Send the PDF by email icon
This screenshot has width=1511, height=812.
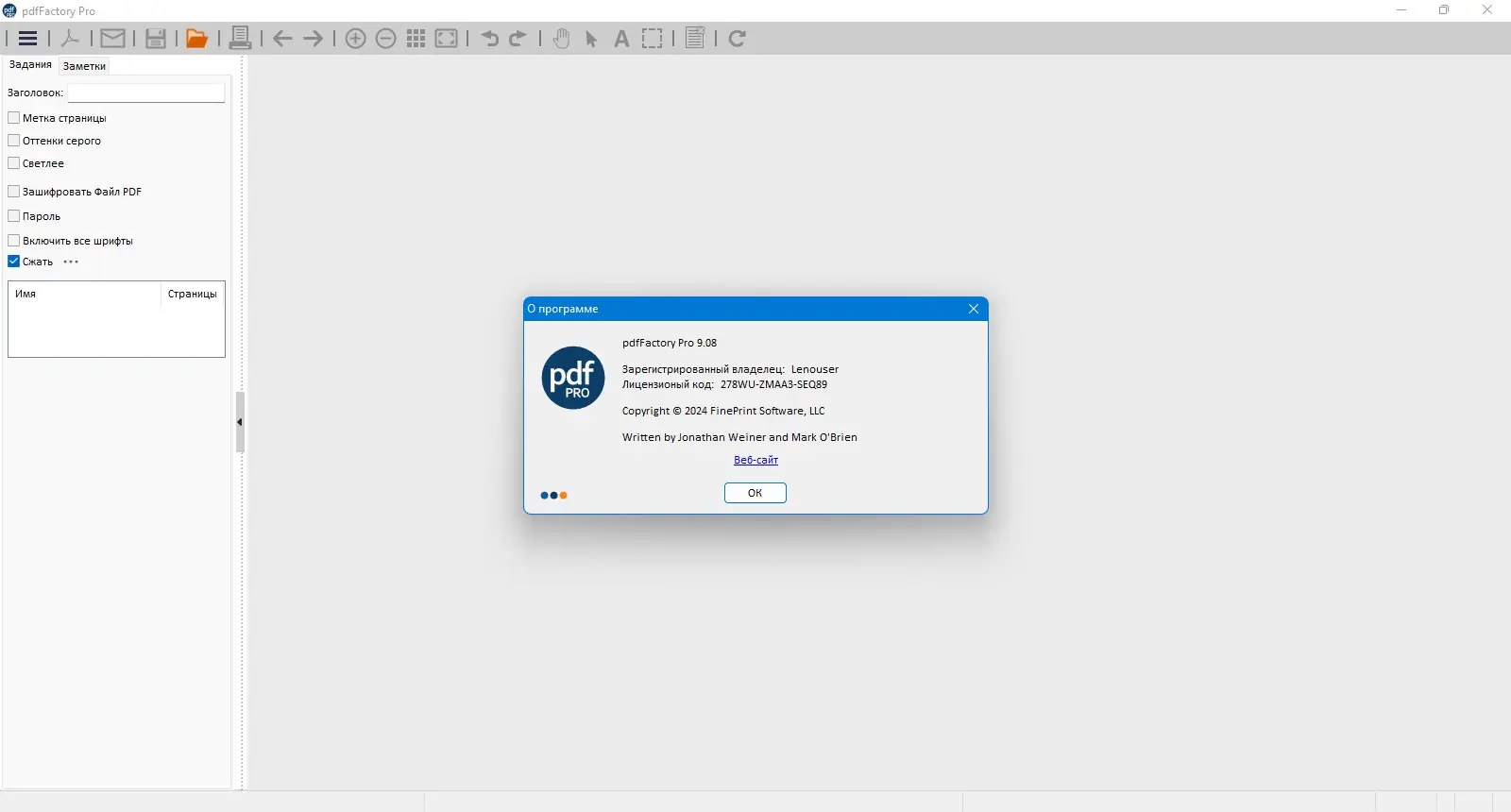[112, 39]
